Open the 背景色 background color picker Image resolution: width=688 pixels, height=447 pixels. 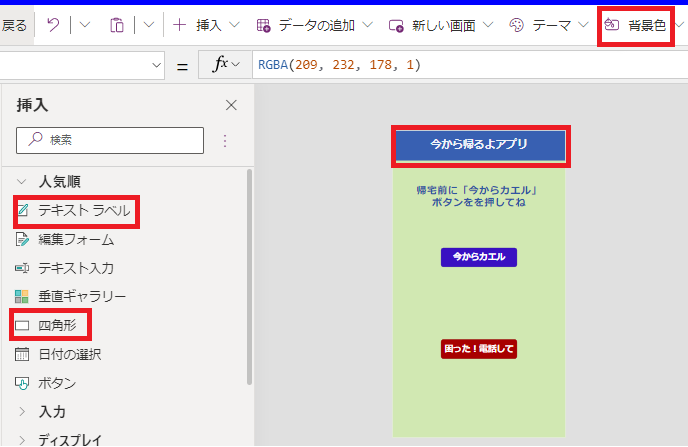(x=637, y=25)
